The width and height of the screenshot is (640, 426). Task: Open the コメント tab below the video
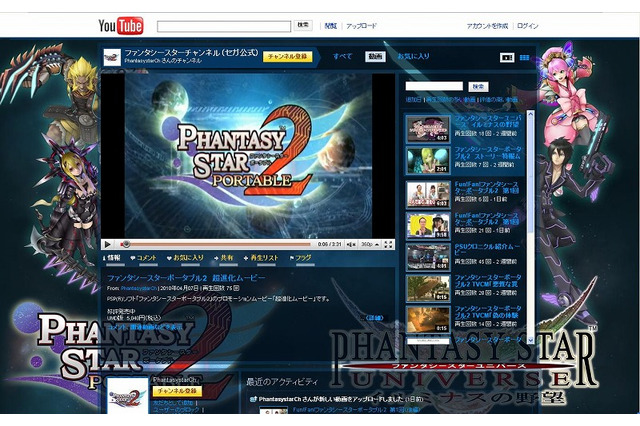(x=144, y=258)
